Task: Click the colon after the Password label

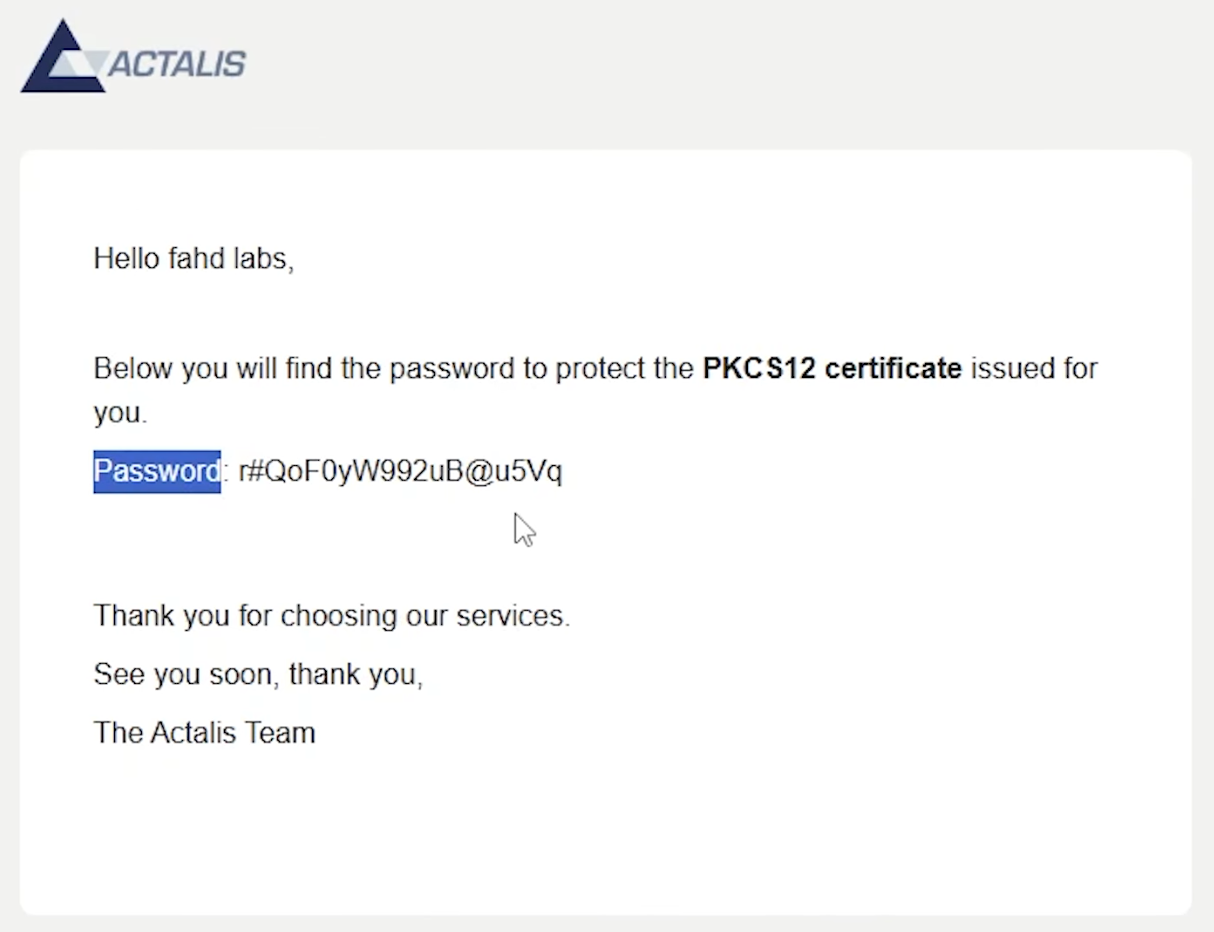Action: [226, 472]
